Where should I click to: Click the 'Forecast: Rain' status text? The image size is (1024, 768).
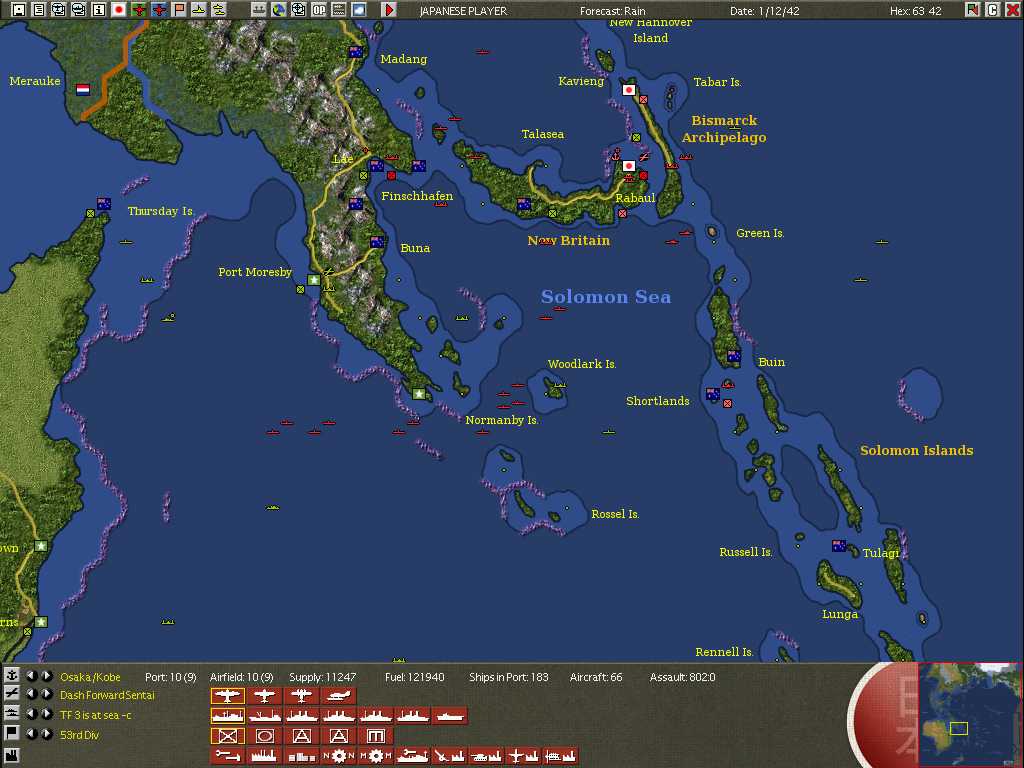pos(613,11)
